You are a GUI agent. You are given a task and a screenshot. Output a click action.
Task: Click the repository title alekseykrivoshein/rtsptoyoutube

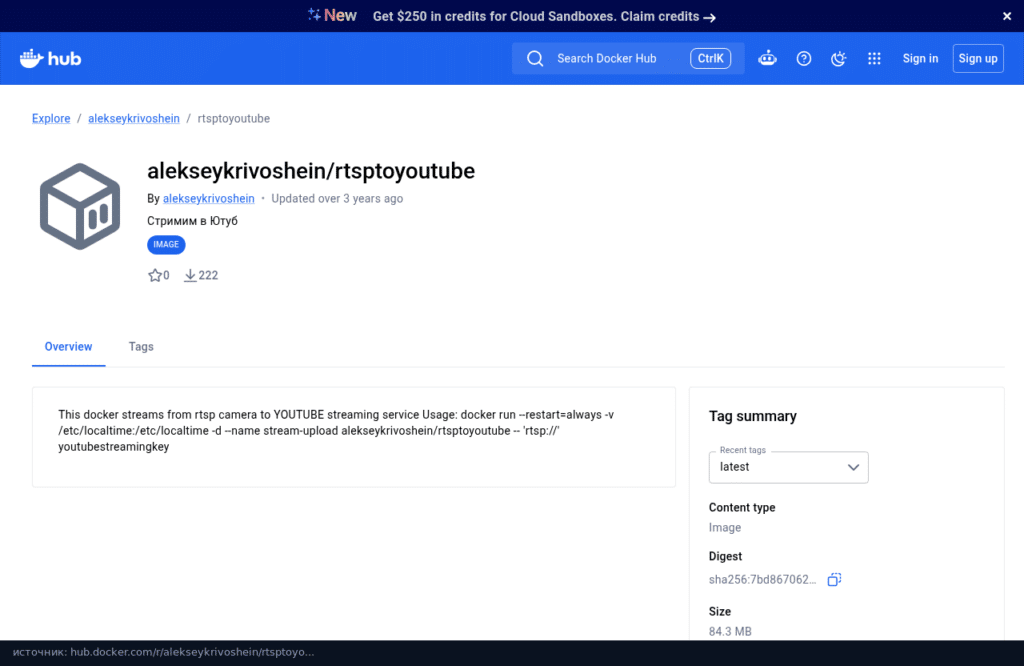click(x=311, y=171)
